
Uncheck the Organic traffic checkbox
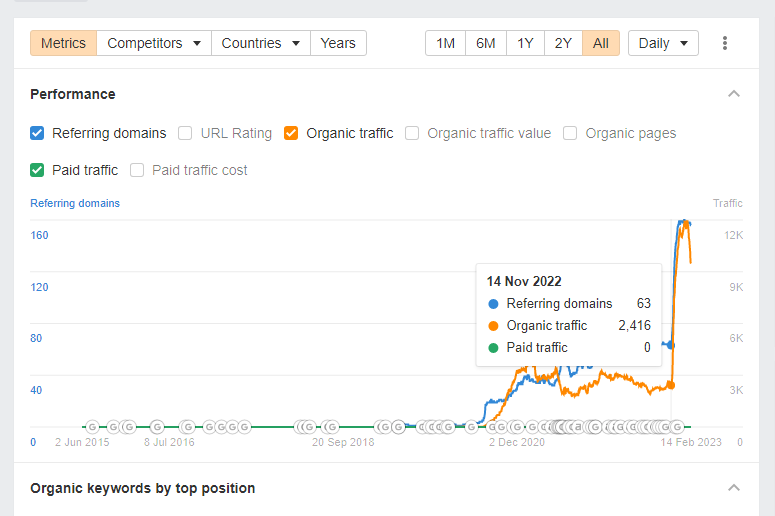point(291,133)
